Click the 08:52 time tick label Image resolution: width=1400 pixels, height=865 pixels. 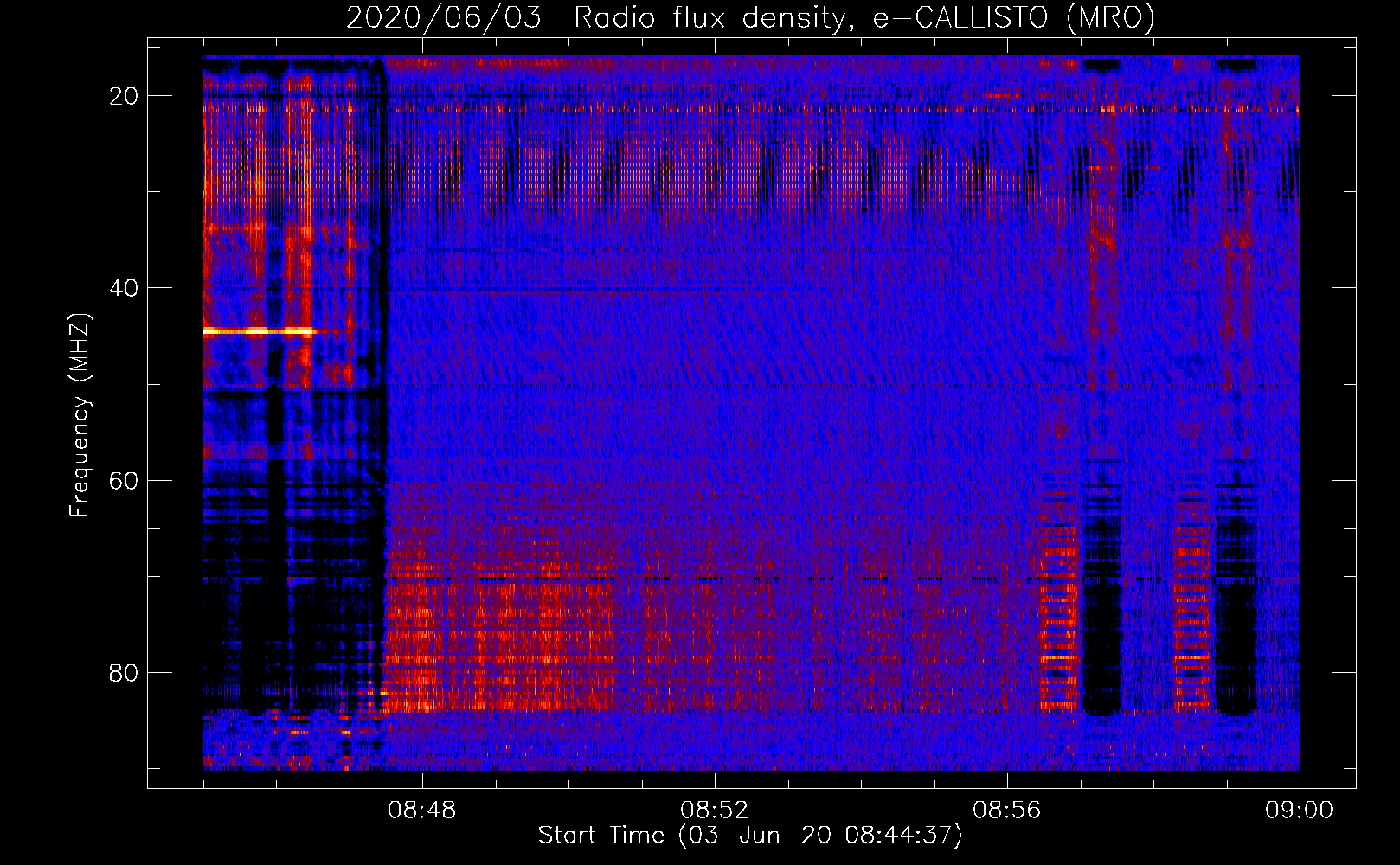715,811
